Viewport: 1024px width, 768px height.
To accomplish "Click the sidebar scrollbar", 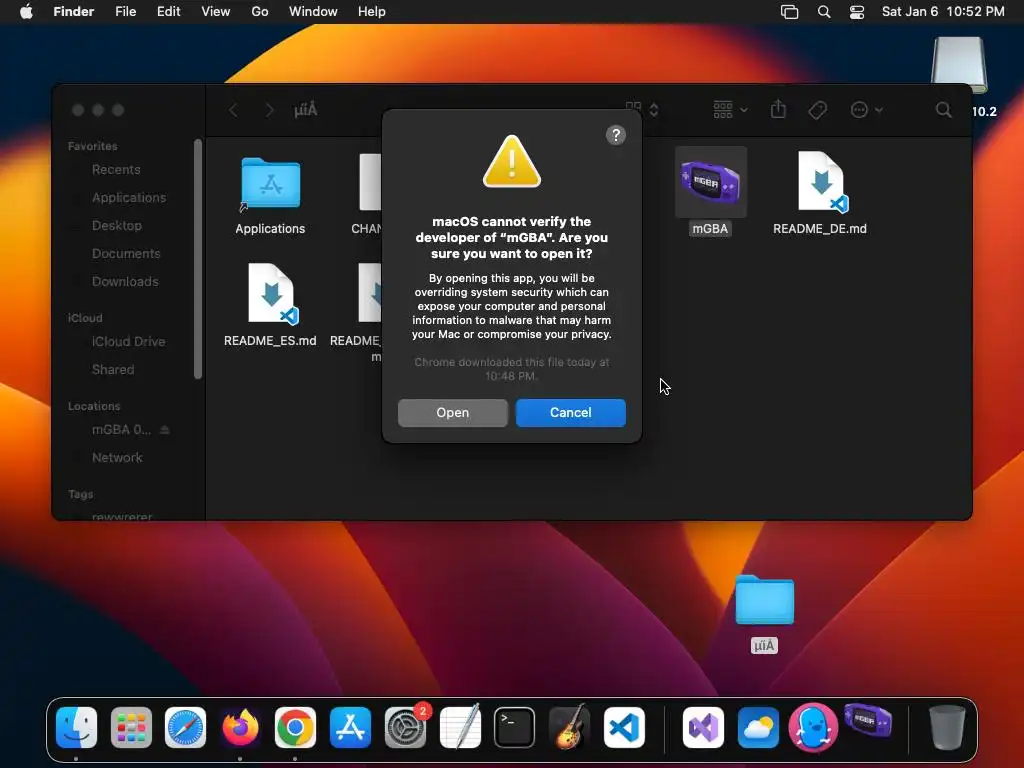I will click(x=198, y=259).
